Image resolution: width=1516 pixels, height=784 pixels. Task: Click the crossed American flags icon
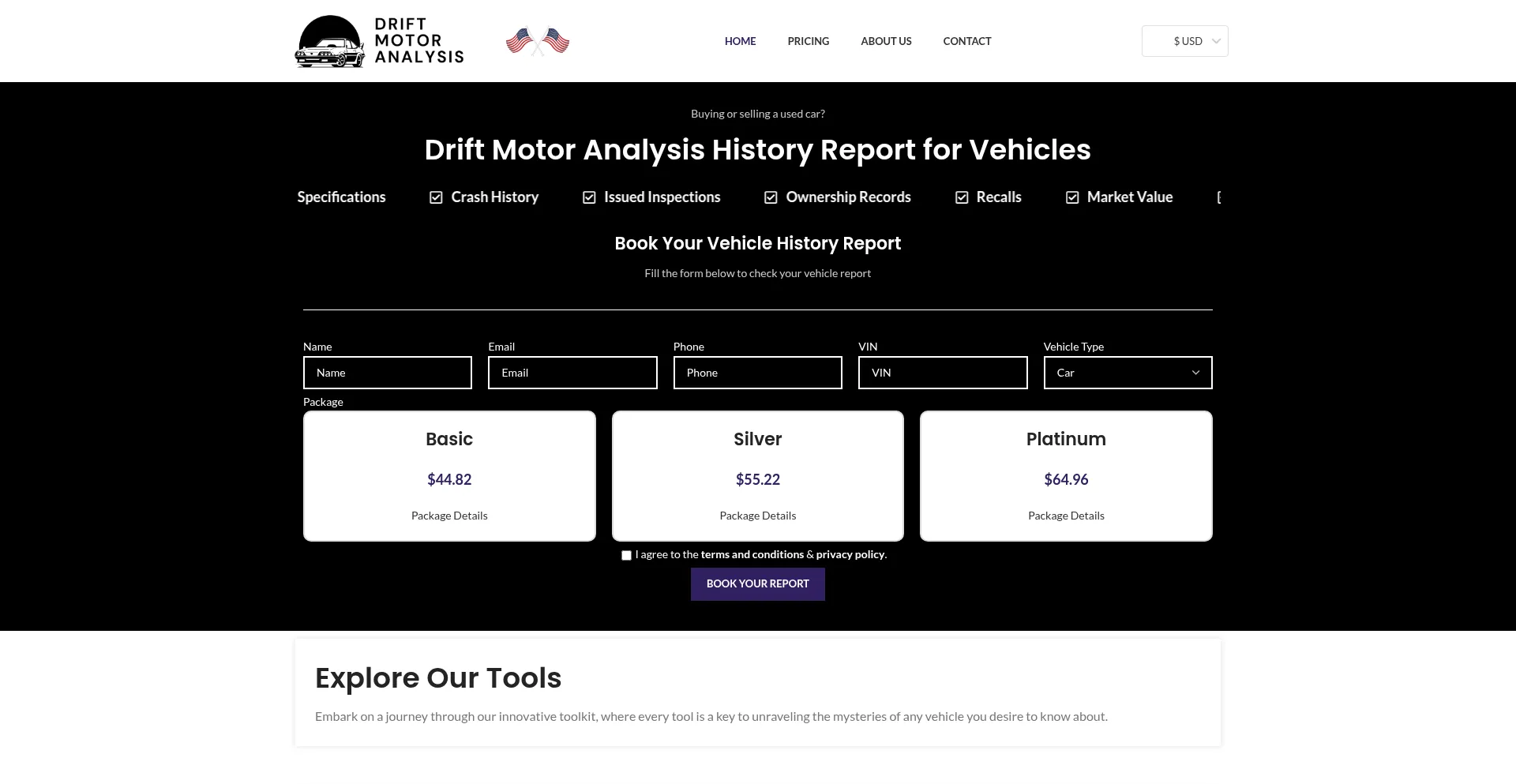coord(538,41)
